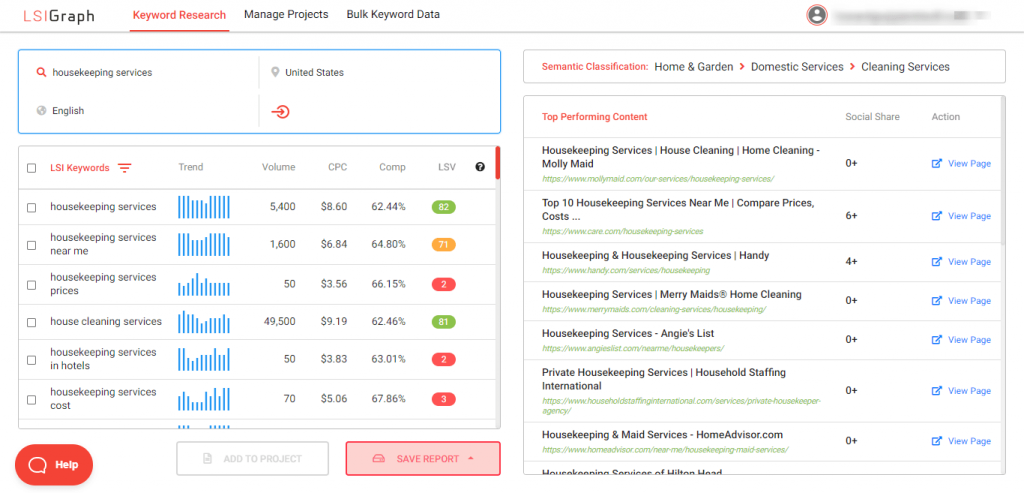Image resolution: width=1024 pixels, height=493 pixels.
Task: Open Bulk Keyword Data tab
Action: [x=393, y=14]
